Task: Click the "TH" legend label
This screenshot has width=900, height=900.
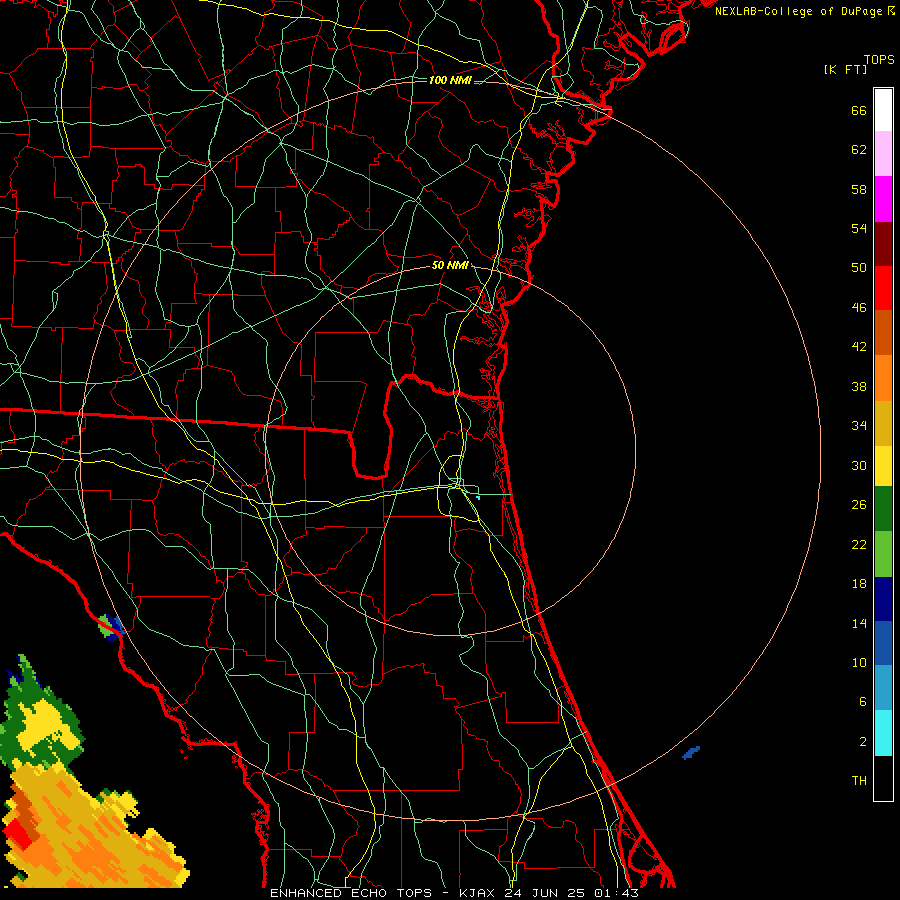Action: point(859,781)
